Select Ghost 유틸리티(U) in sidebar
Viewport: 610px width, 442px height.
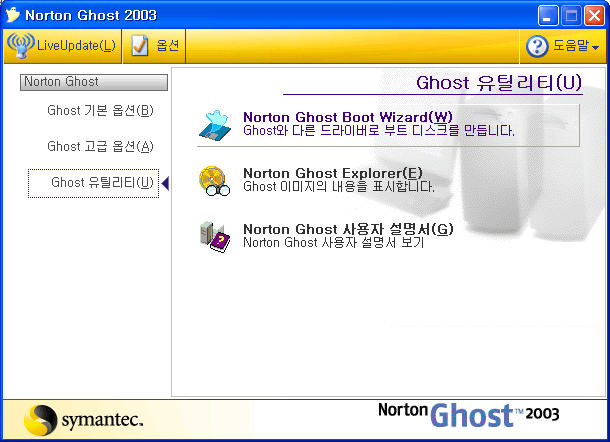pos(102,183)
